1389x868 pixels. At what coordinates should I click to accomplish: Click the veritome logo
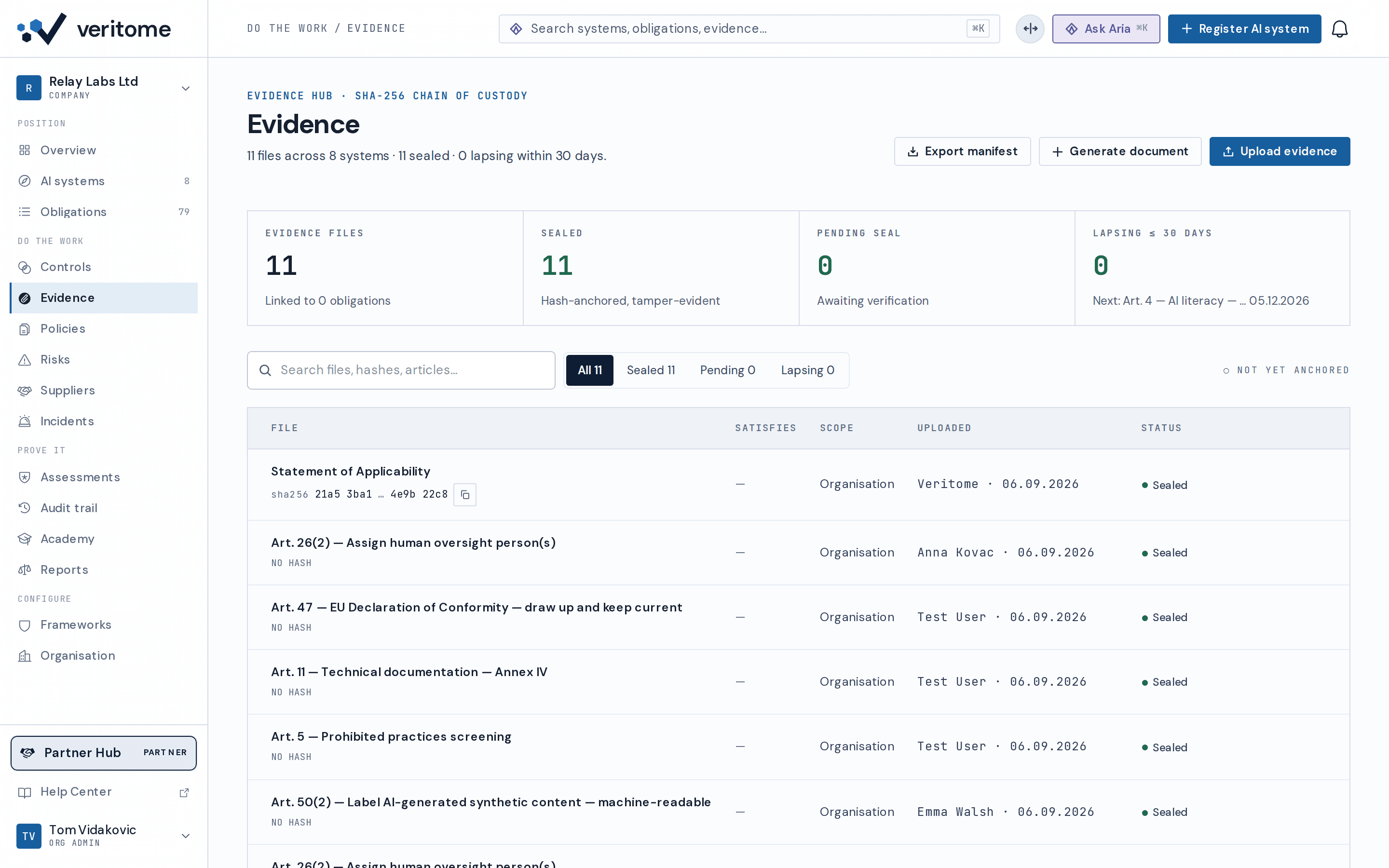[x=94, y=29]
